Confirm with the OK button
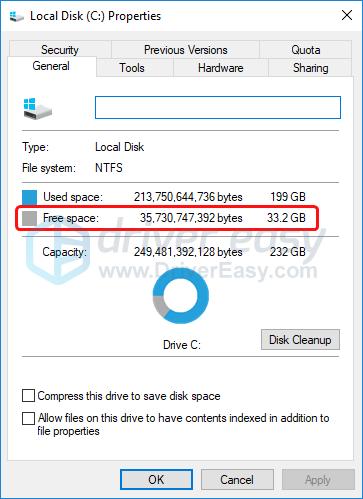The width and height of the screenshot is (363, 499). click(156, 480)
